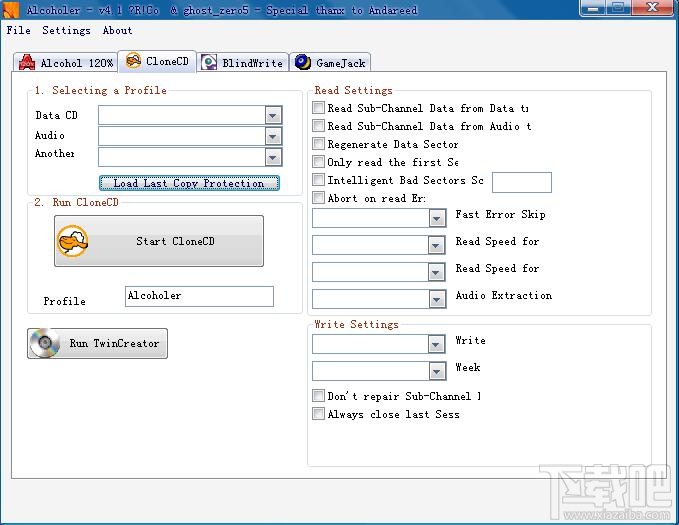Viewport: 679px width, 525px height.
Task: Open the Week dropdown in Write Settings
Action: [437, 371]
